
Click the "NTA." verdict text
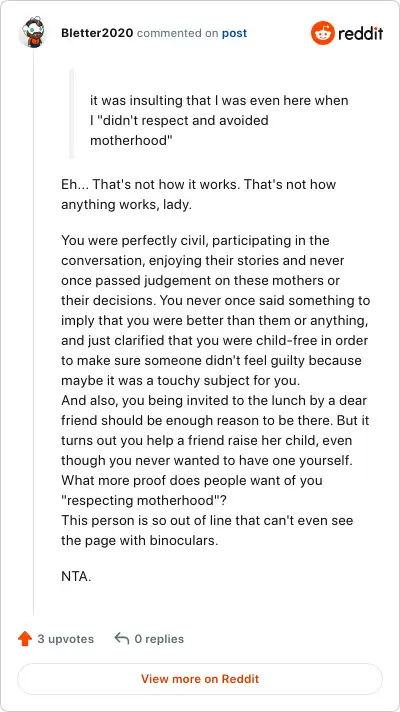[76, 577]
